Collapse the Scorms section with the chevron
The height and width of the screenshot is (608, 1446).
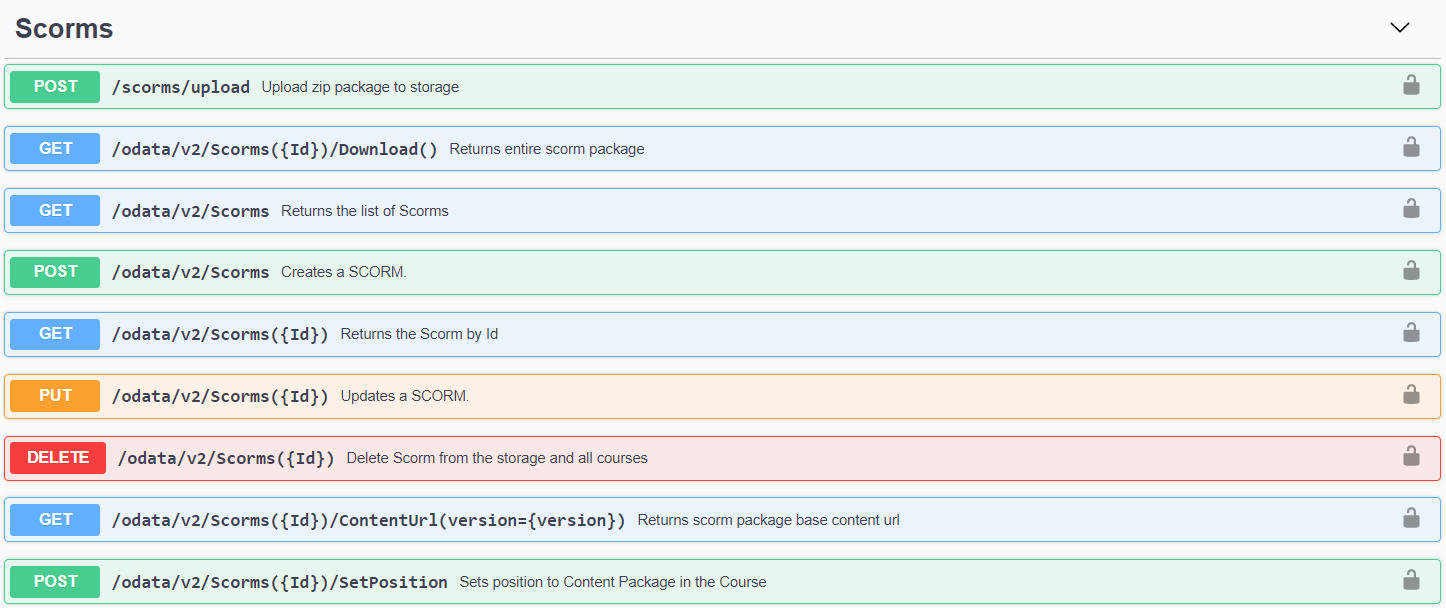(1399, 28)
